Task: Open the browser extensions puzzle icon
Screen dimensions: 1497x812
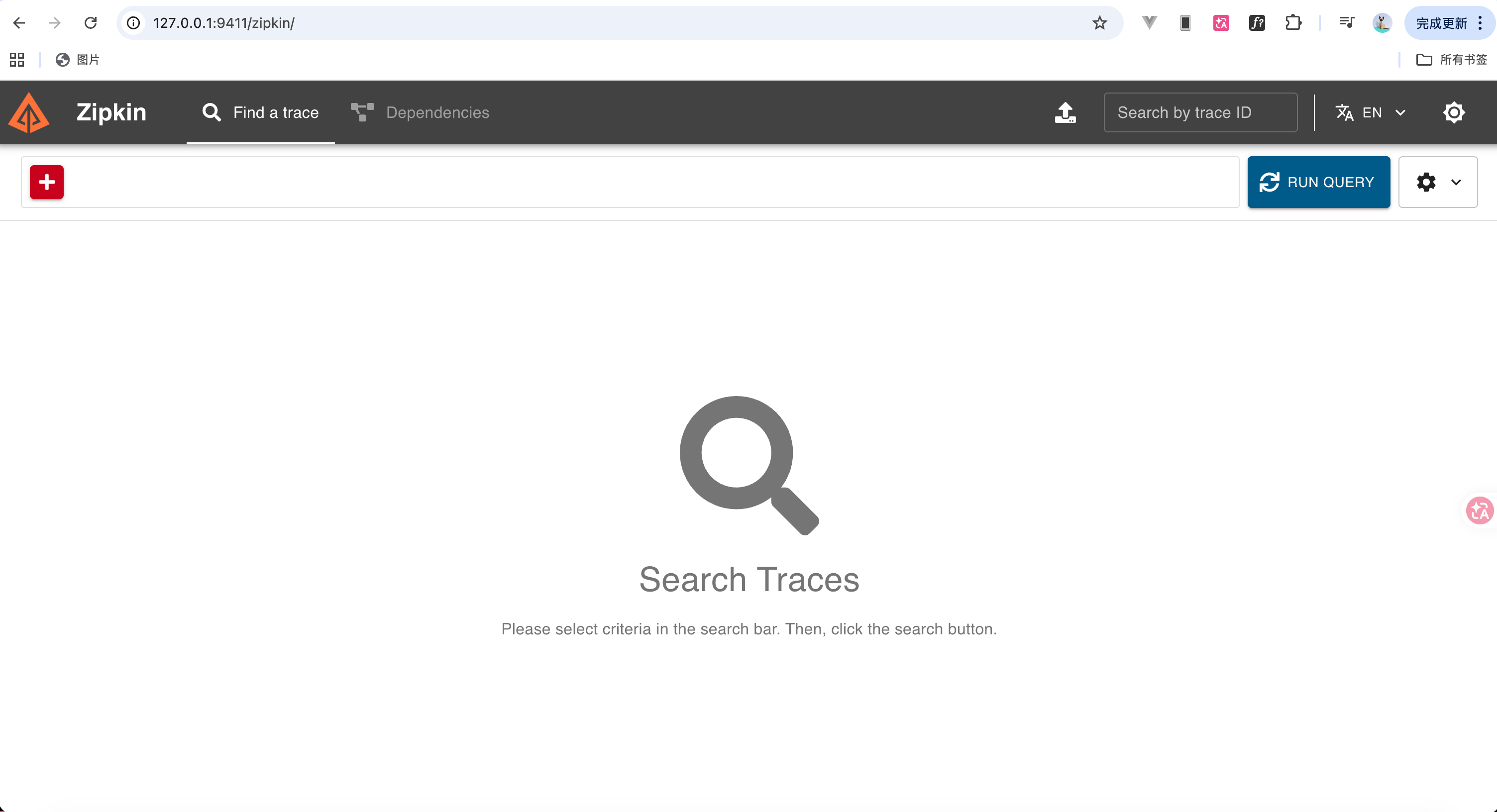Action: [1293, 23]
